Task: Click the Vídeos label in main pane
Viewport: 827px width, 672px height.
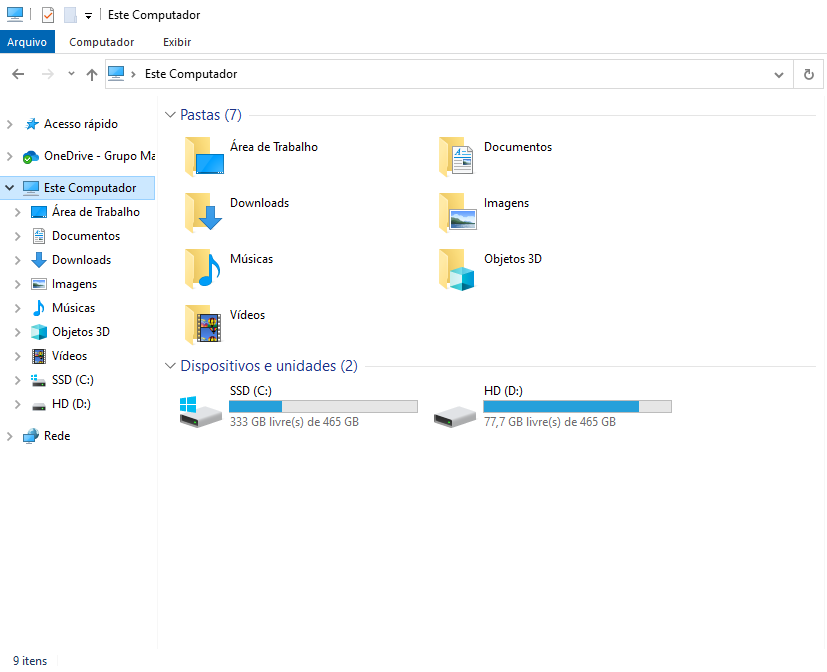Action: click(x=247, y=315)
